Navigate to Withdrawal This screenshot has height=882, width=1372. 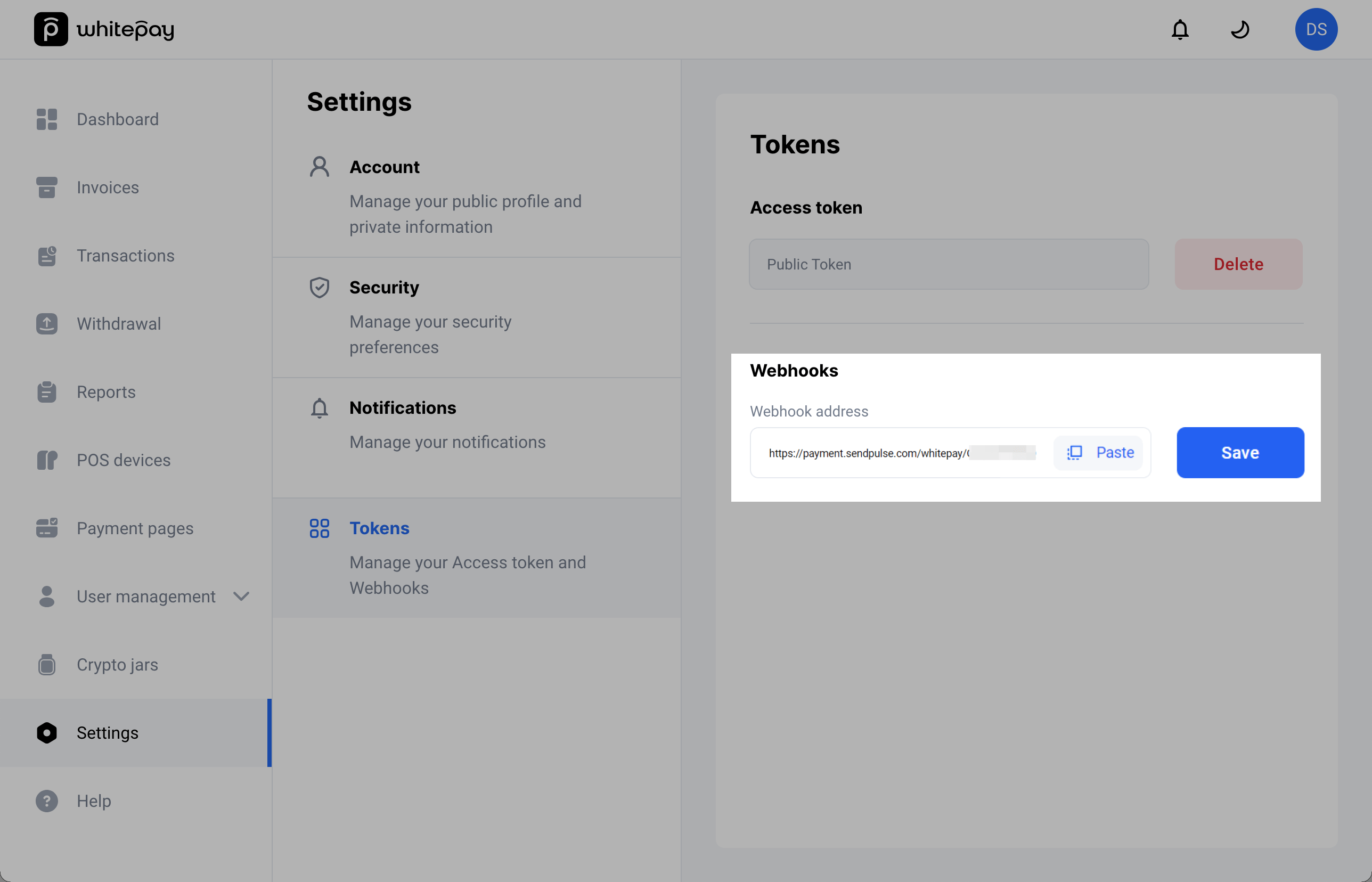tap(119, 324)
